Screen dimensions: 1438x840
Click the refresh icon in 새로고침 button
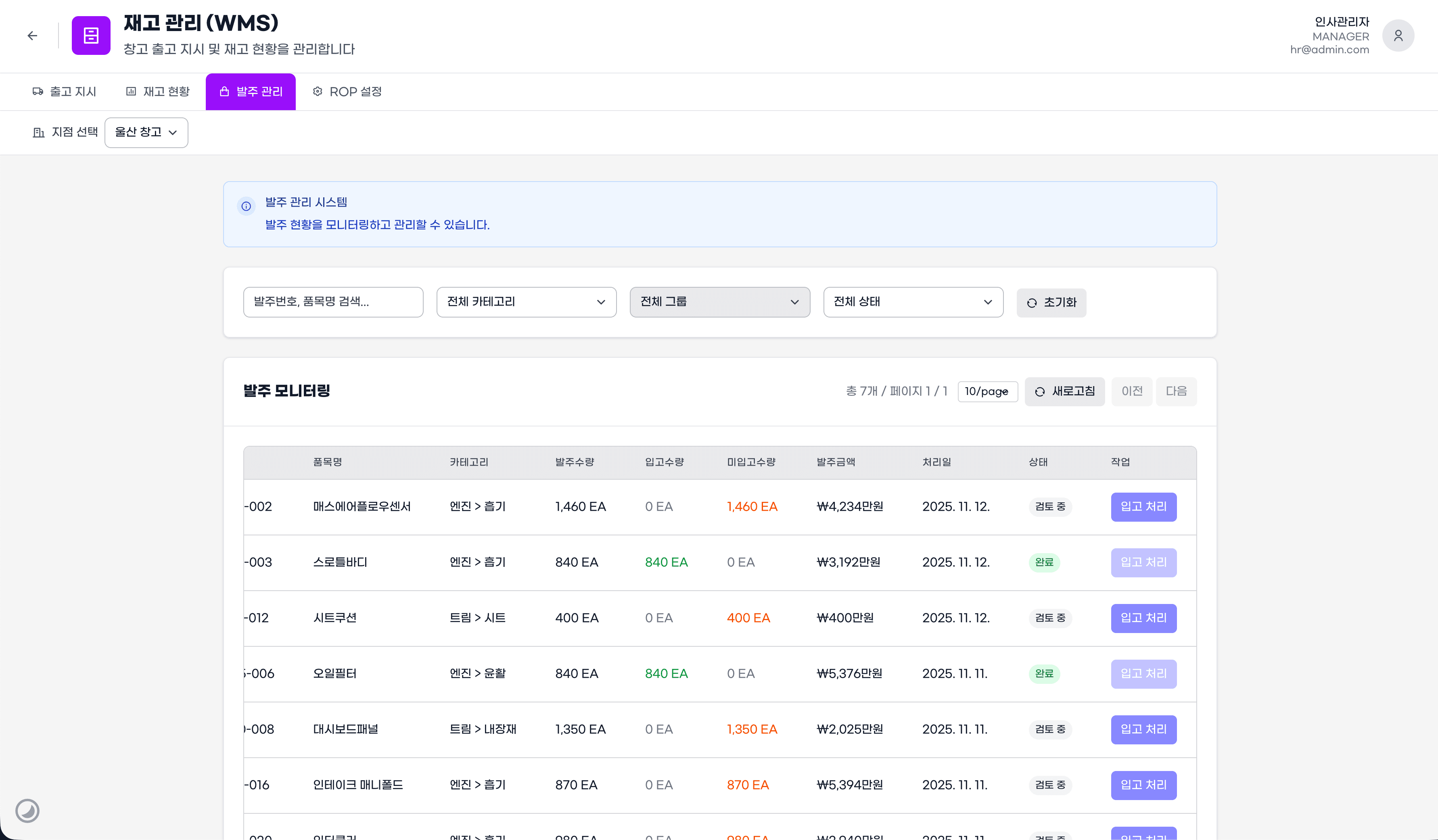(x=1040, y=391)
